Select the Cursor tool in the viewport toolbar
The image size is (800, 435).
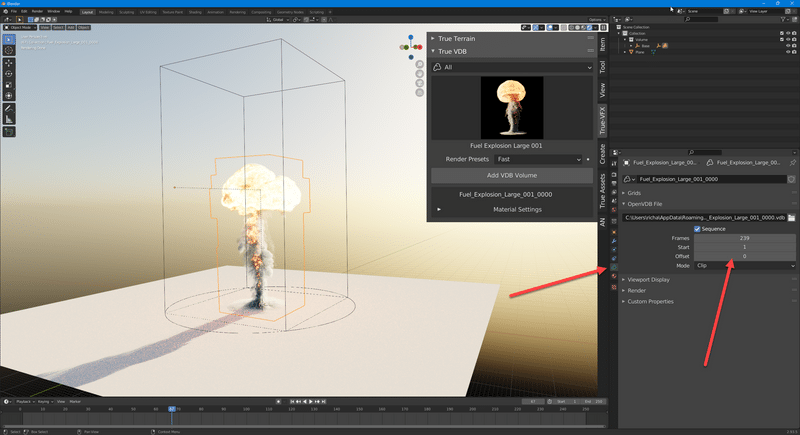click(9, 49)
